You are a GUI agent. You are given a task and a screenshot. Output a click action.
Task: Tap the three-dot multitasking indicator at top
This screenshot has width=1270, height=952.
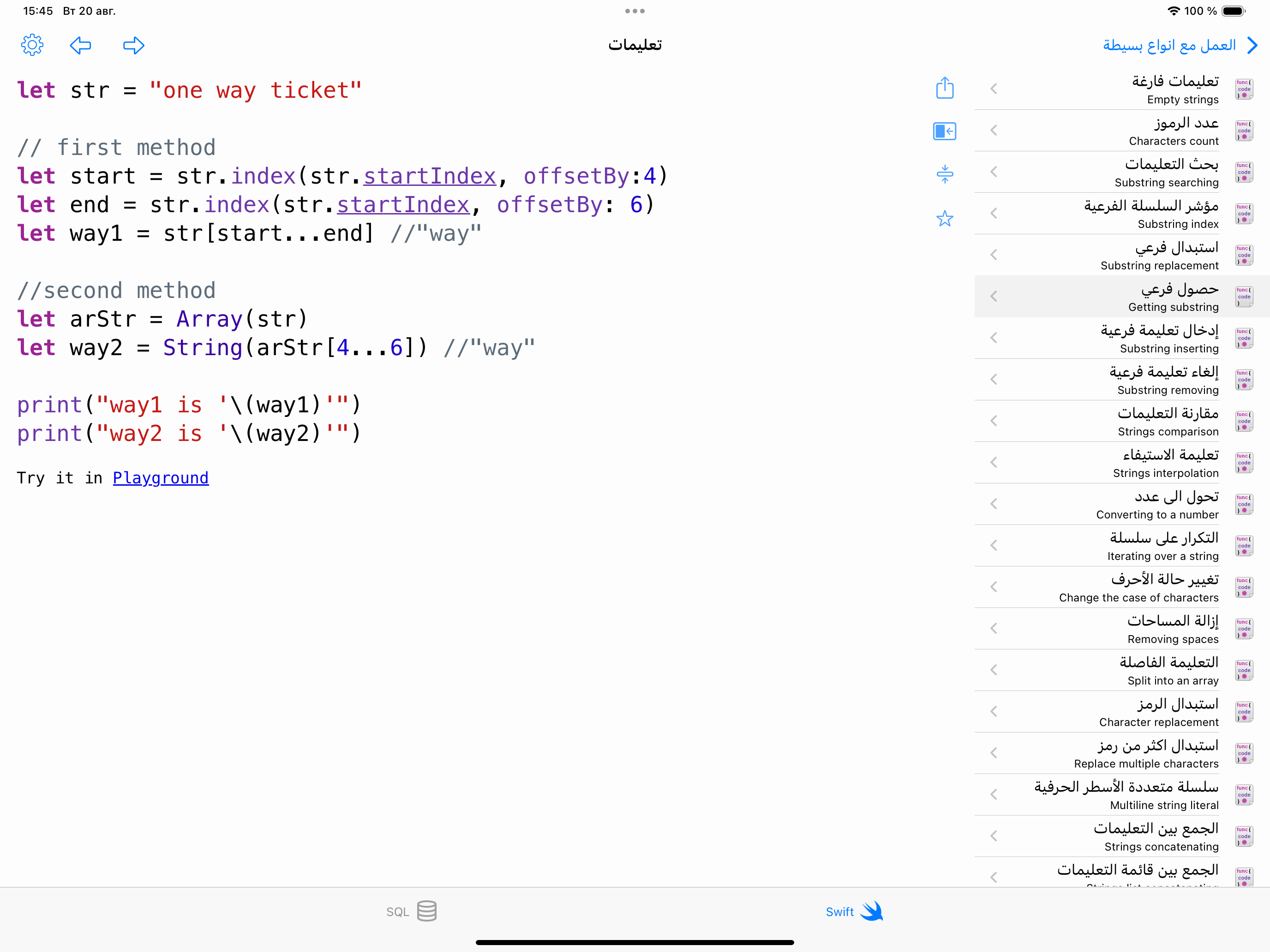pos(635,11)
